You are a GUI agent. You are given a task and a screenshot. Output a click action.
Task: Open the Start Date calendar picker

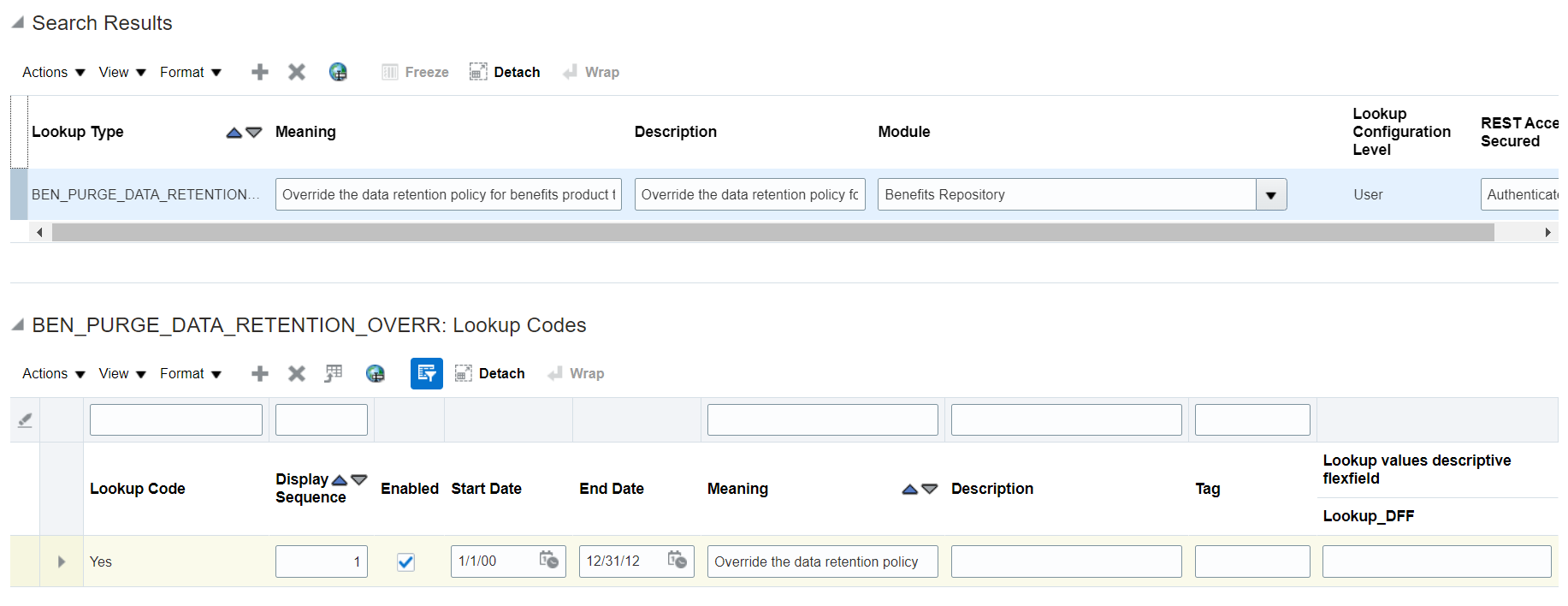click(x=548, y=561)
